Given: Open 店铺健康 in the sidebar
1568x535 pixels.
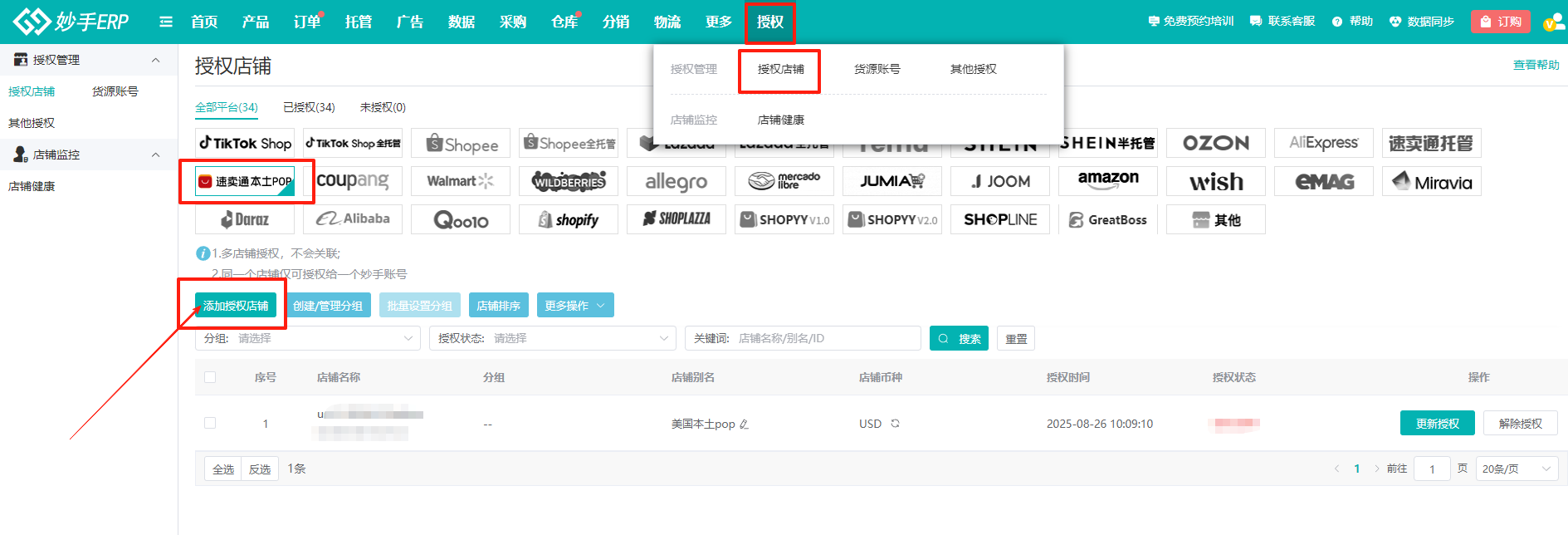Looking at the screenshot, I should click(x=32, y=186).
